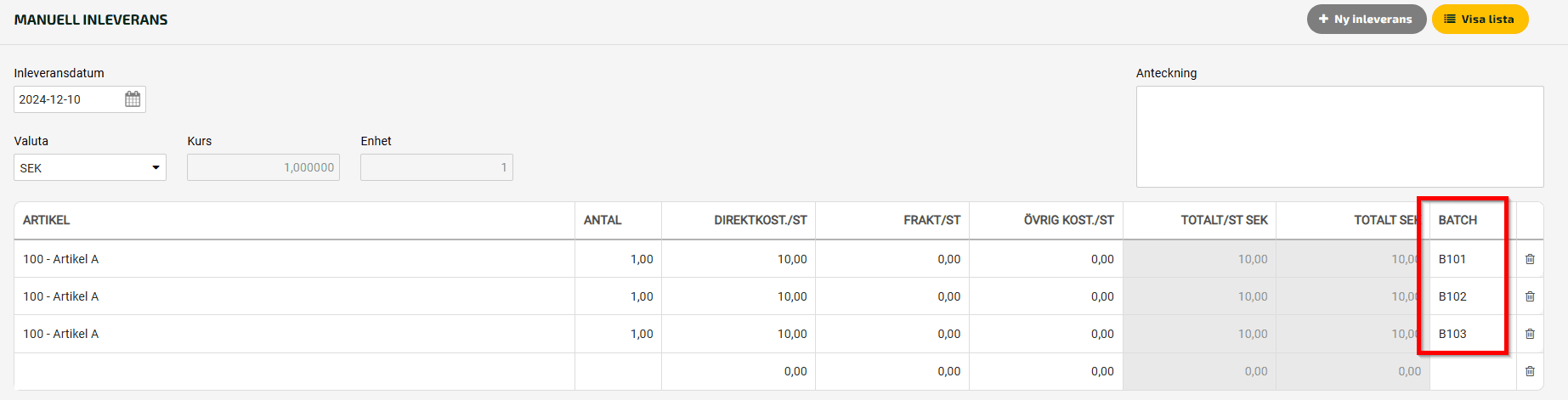1568x400 pixels.
Task: Click the empty Artikel cell in last row
Action: [x=294, y=371]
